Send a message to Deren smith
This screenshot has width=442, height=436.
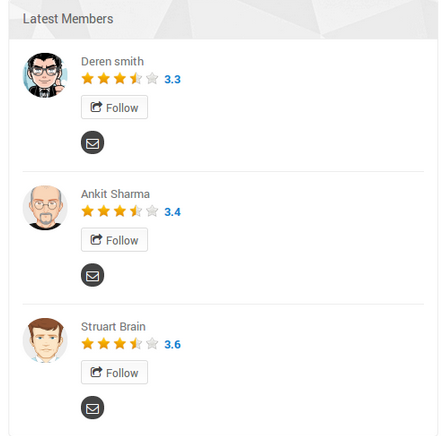click(x=92, y=143)
